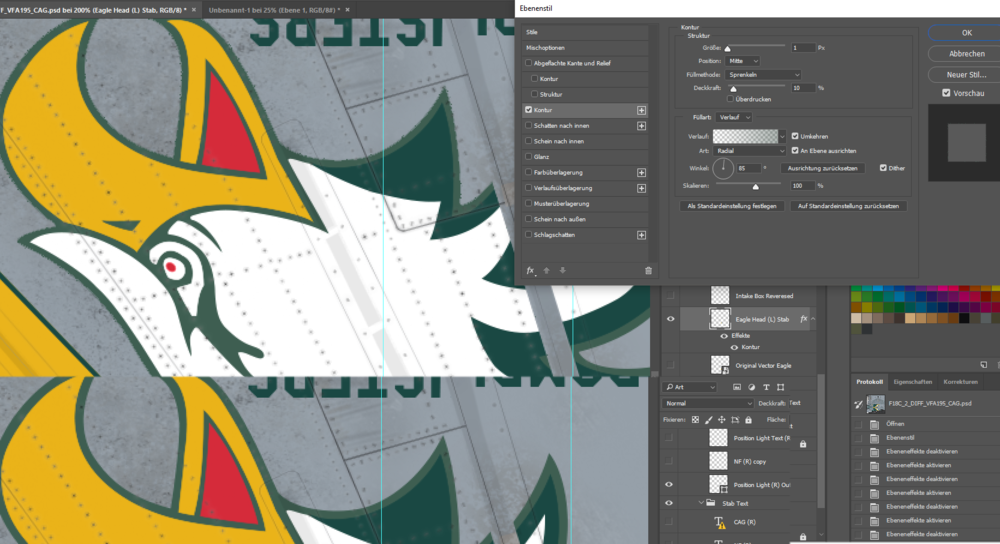Viewport: 1000px width, 544px height.
Task: Disable the Vorschau preview checkbox
Action: click(x=946, y=93)
